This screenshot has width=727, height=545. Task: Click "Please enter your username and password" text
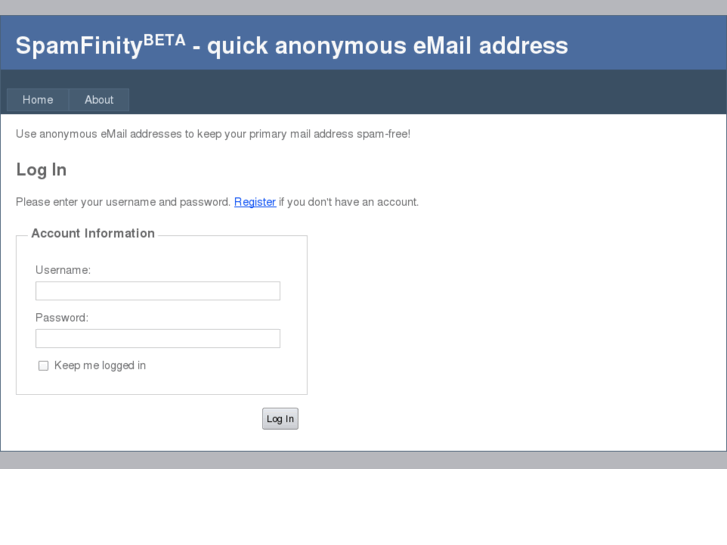click(x=123, y=202)
